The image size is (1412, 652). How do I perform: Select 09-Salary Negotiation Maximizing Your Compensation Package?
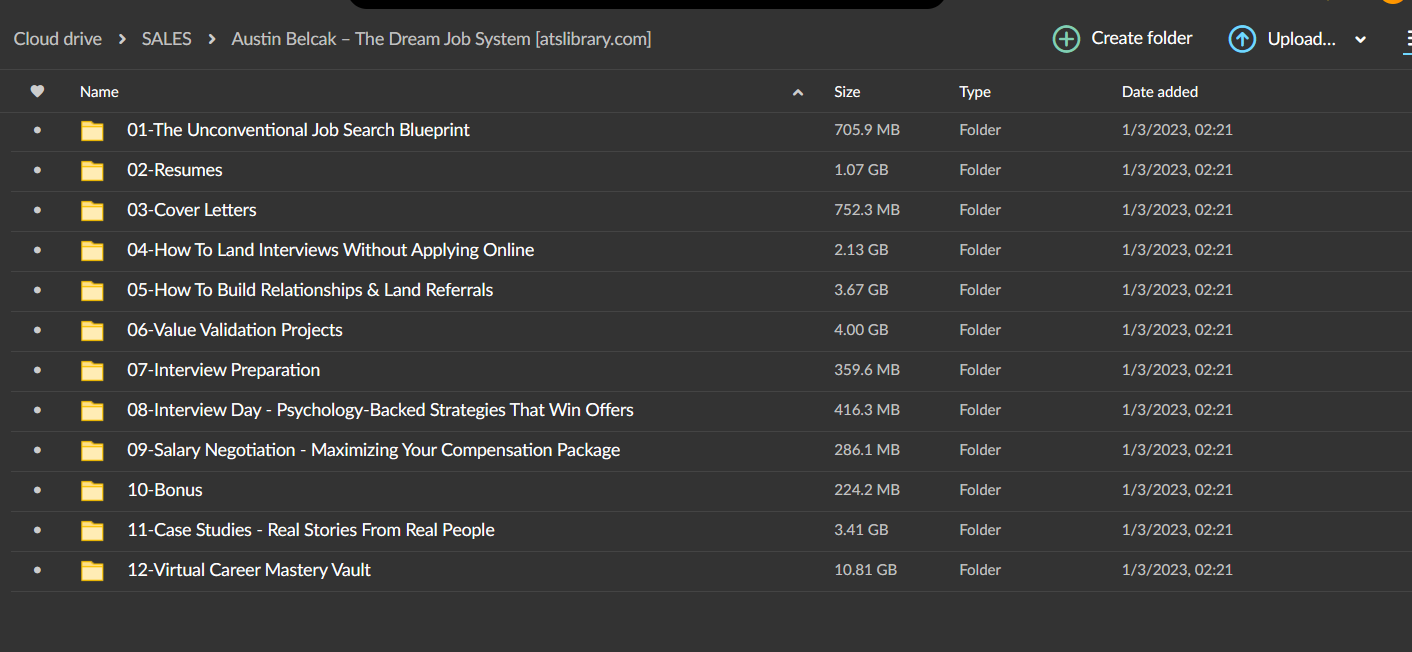coord(373,450)
